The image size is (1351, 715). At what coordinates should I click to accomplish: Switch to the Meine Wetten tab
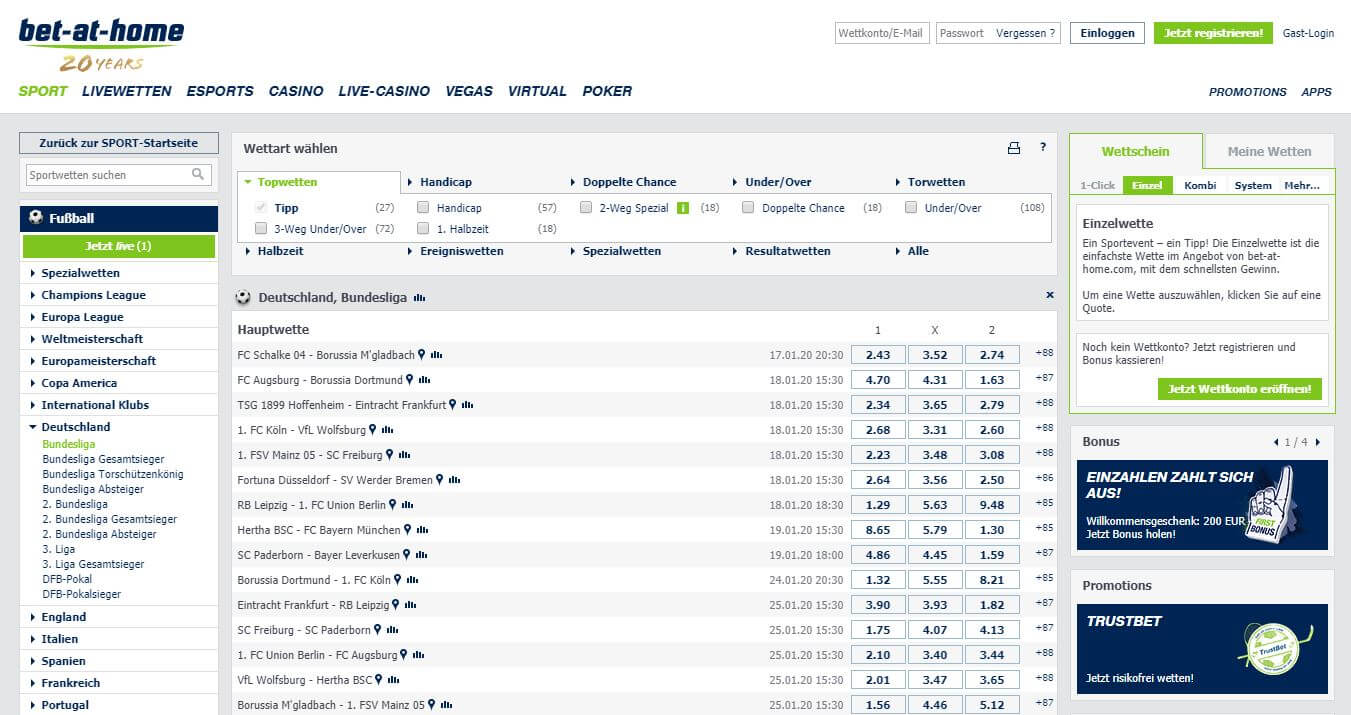pos(1269,152)
